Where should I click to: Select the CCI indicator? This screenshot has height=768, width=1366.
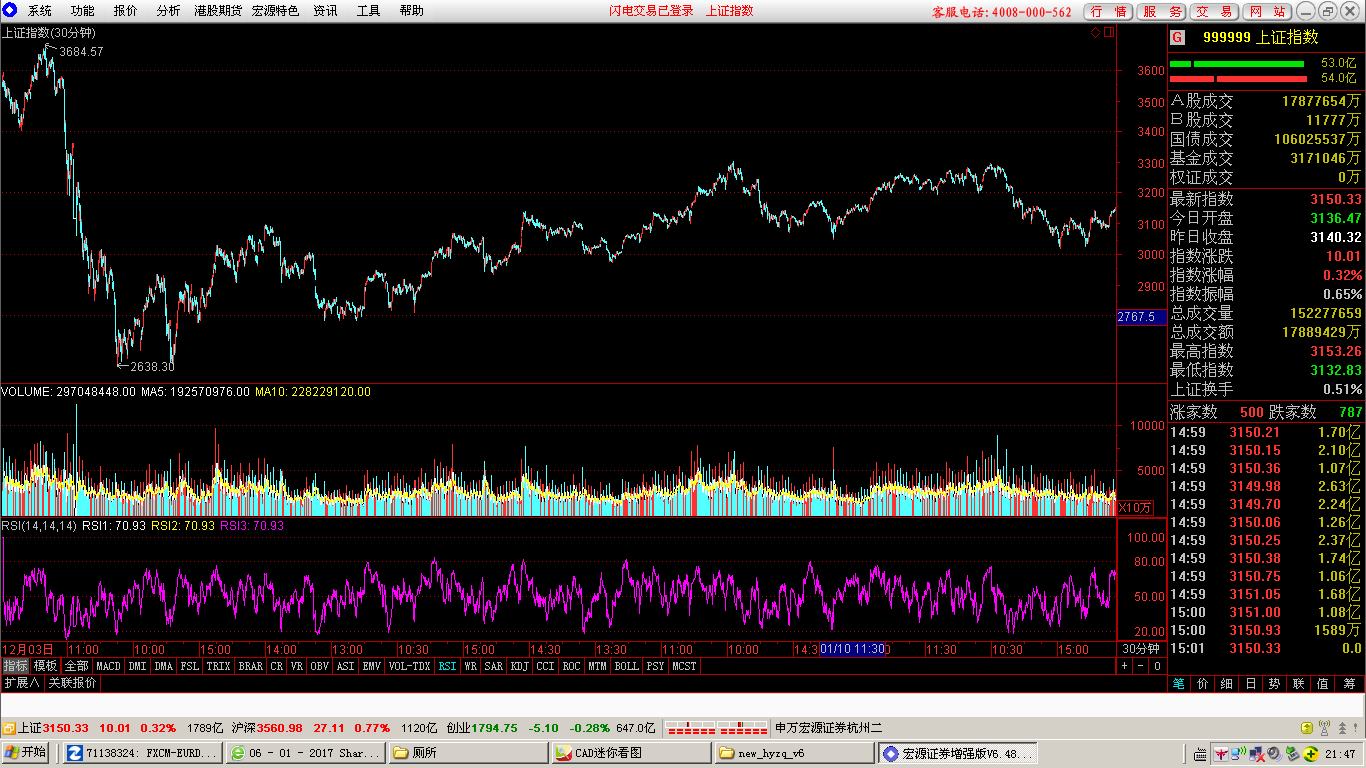pos(545,666)
